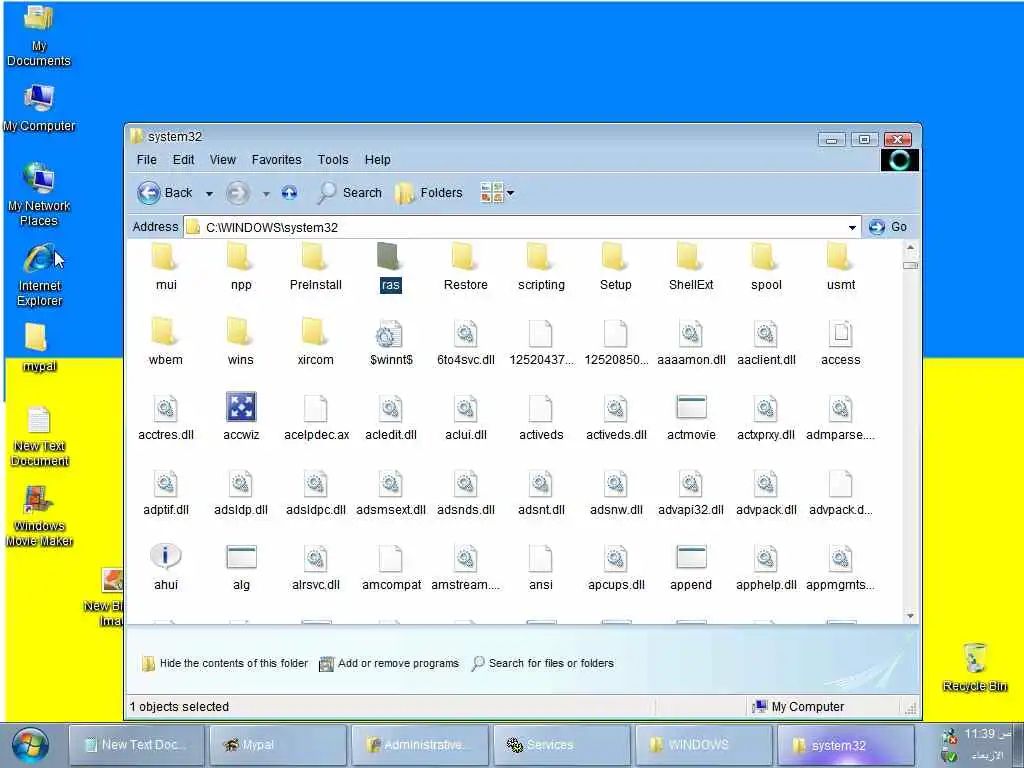Open the Tools menu
1024x768 pixels.
click(x=333, y=159)
